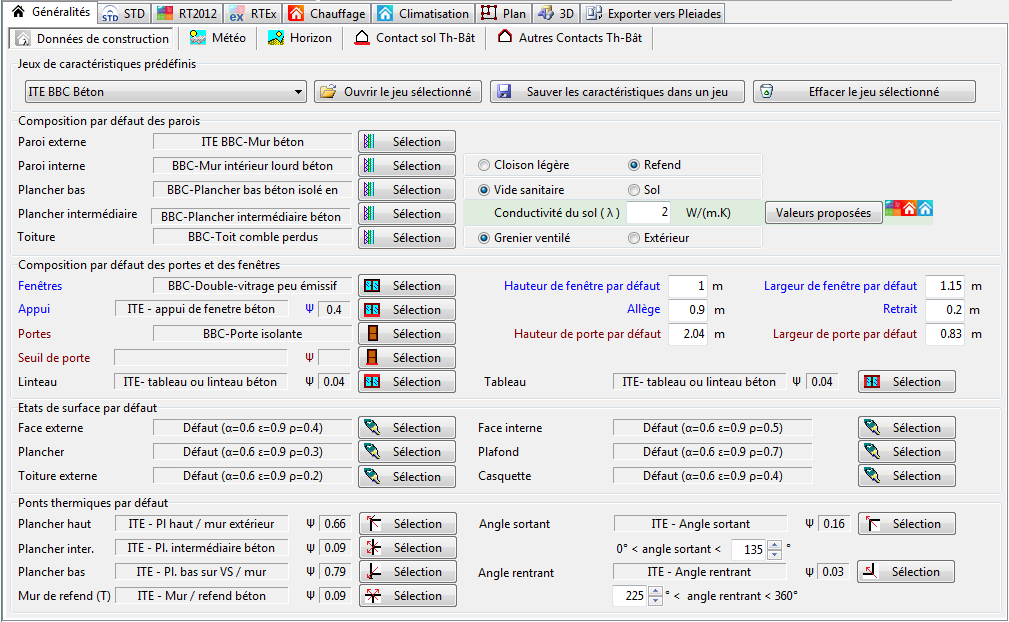Select Angle rentrant thermal bridge

[905, 572]
